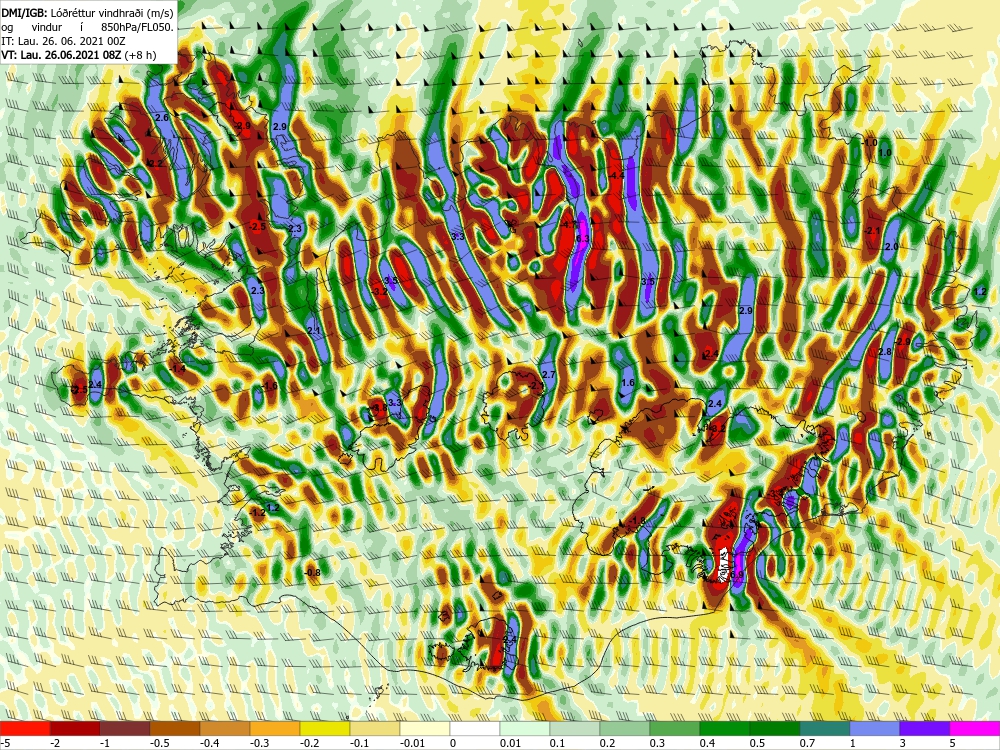
Task: Click the '-0.8' value label on the map
Action: 312,573
